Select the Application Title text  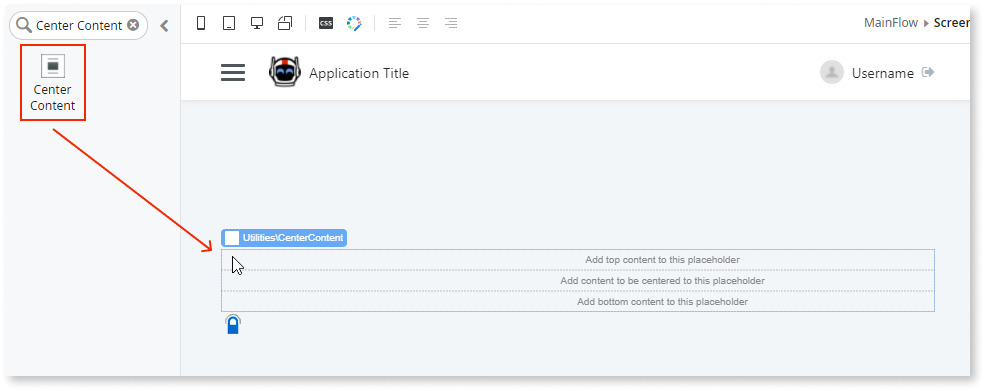coord(359,74)
